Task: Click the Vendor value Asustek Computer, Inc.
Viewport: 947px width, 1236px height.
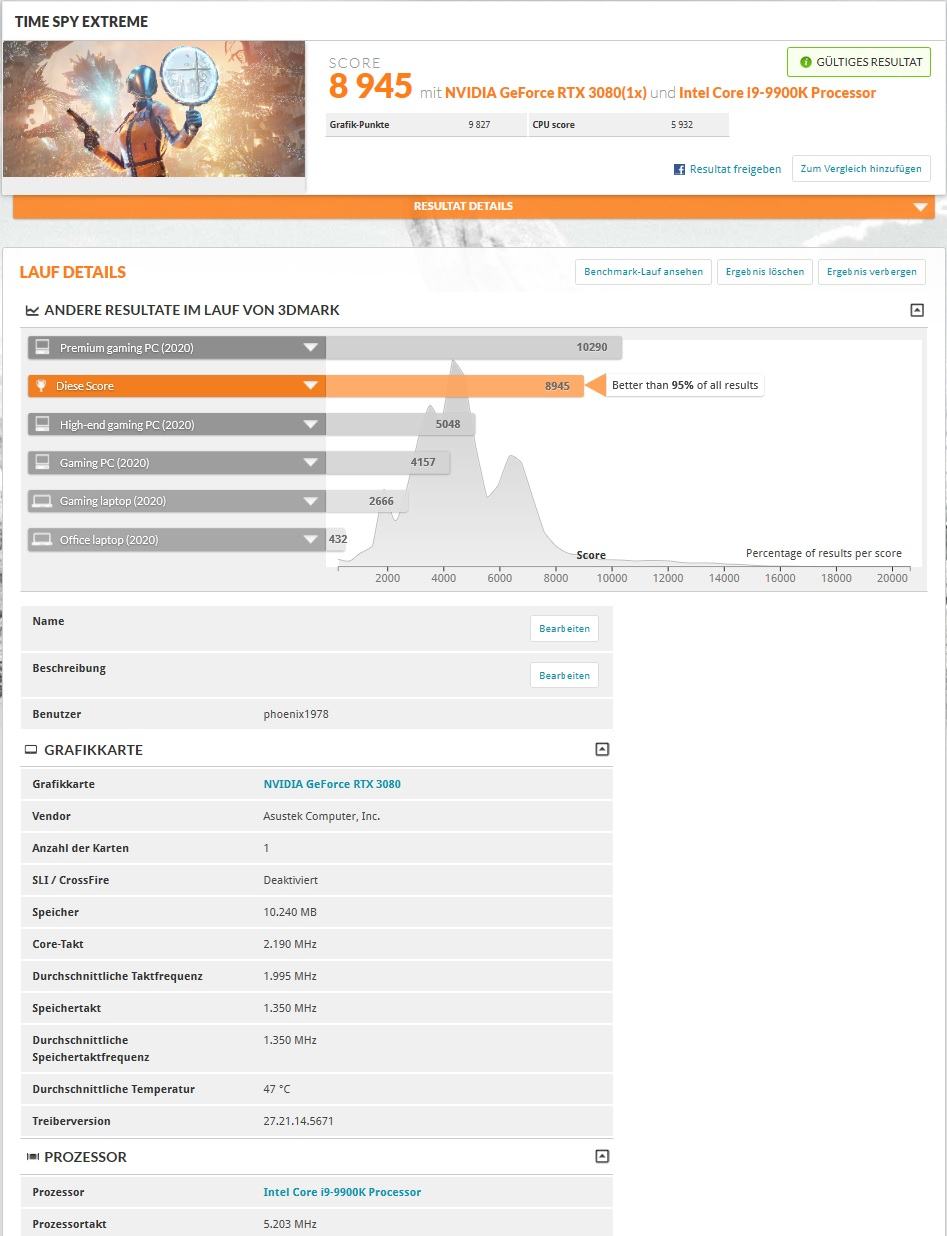Action: (322, 816)
